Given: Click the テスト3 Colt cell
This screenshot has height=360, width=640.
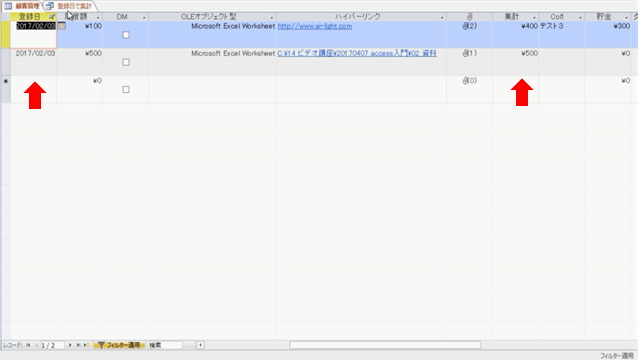Looking at the screenshot, I should pos(561,35).
